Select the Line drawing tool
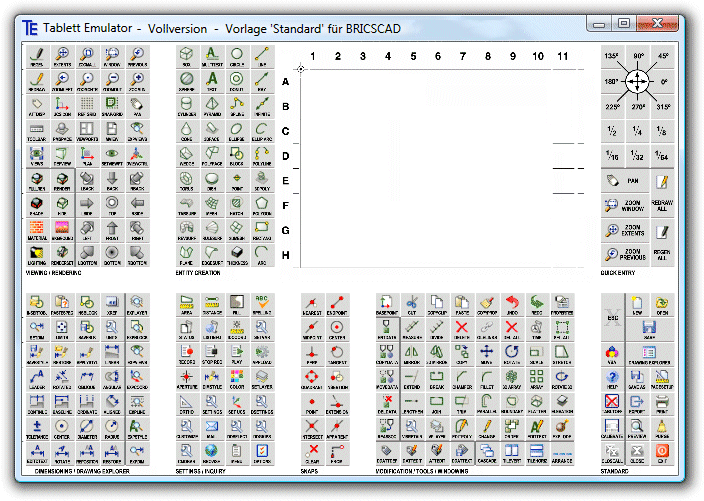 pyautogui.click(x=262, y=57)
